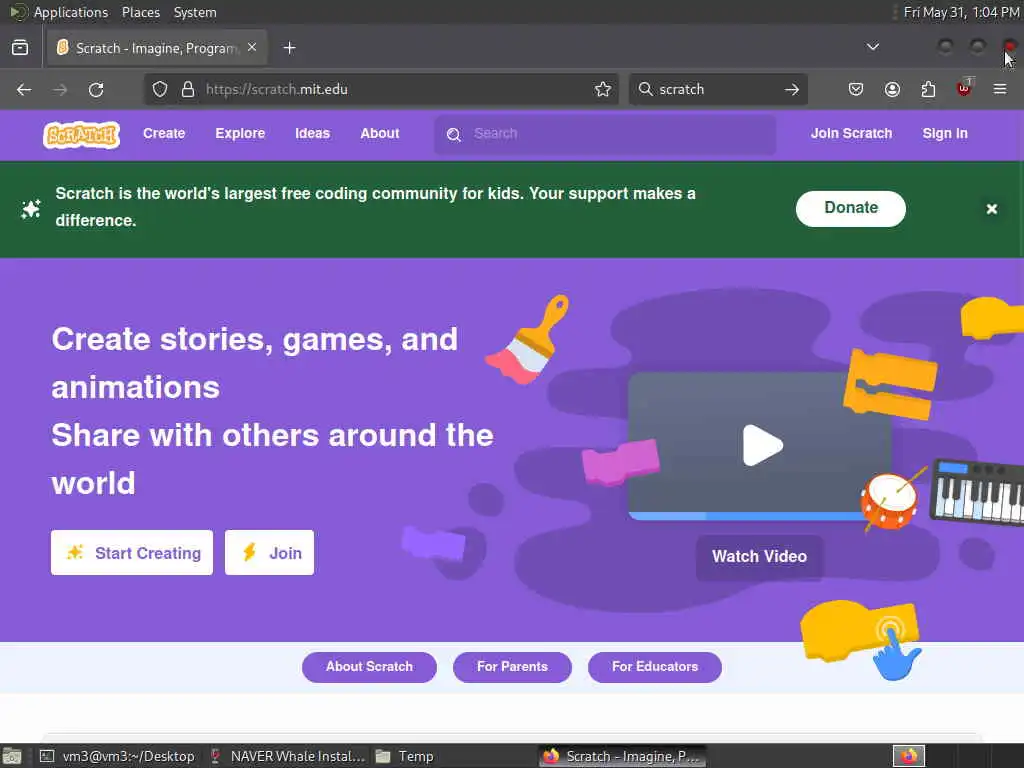This screenshot has height=768, width=1024.
Task: Click the magnifier icon in Scratch search
Action: pos(454,135)
